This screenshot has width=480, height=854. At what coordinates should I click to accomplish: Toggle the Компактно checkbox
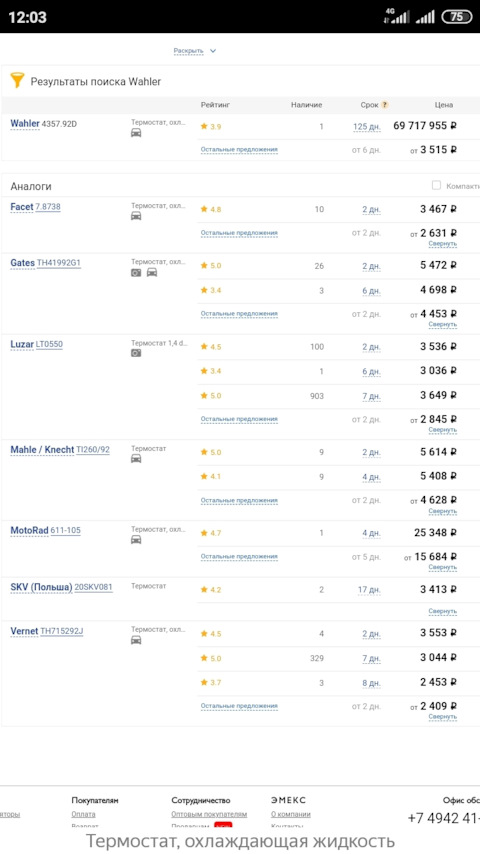tap(436, 185)
